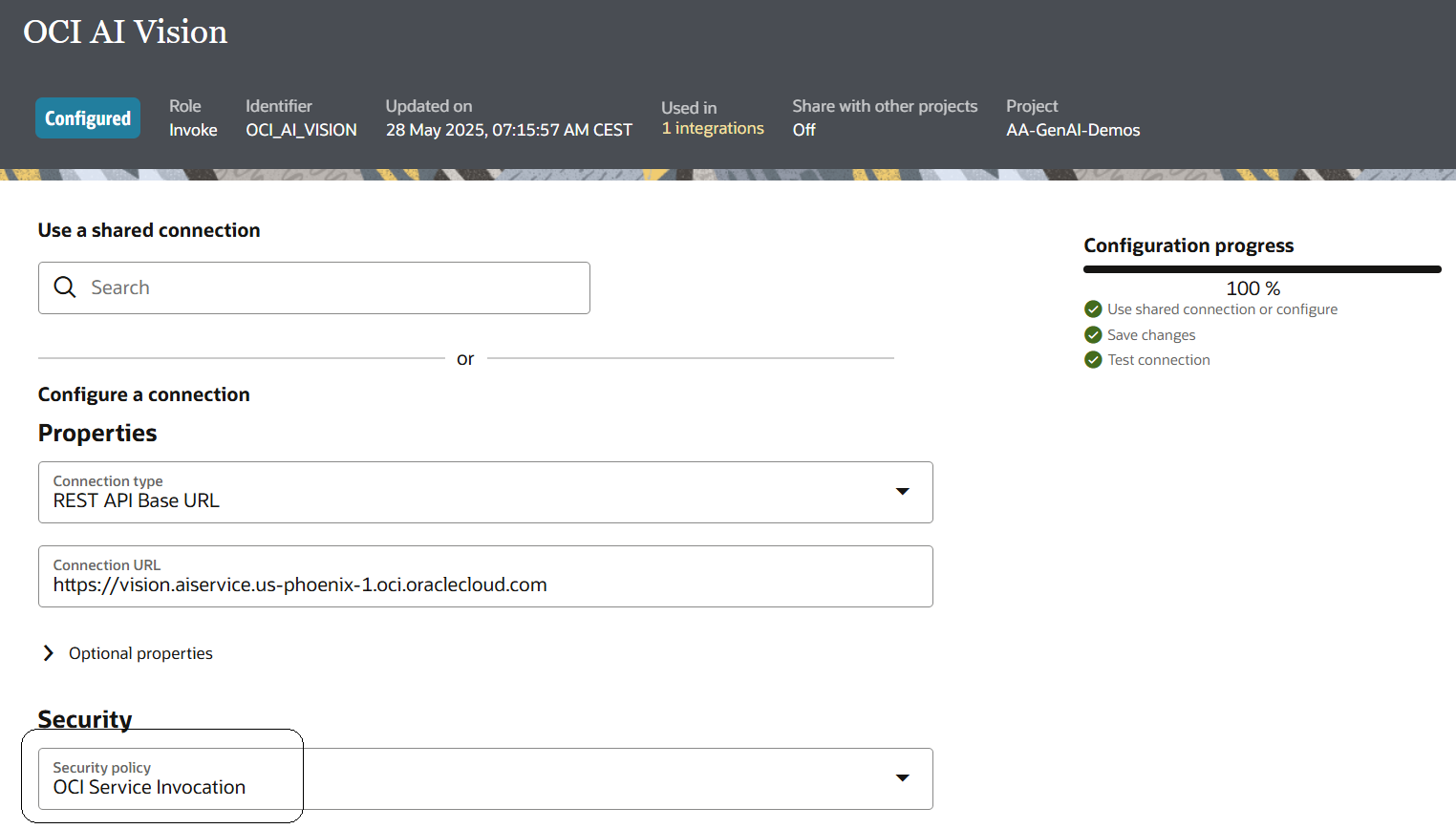This screenshot has width=1456, height=829.
Task: Click the Invoke role value
Action: (193, 130)
